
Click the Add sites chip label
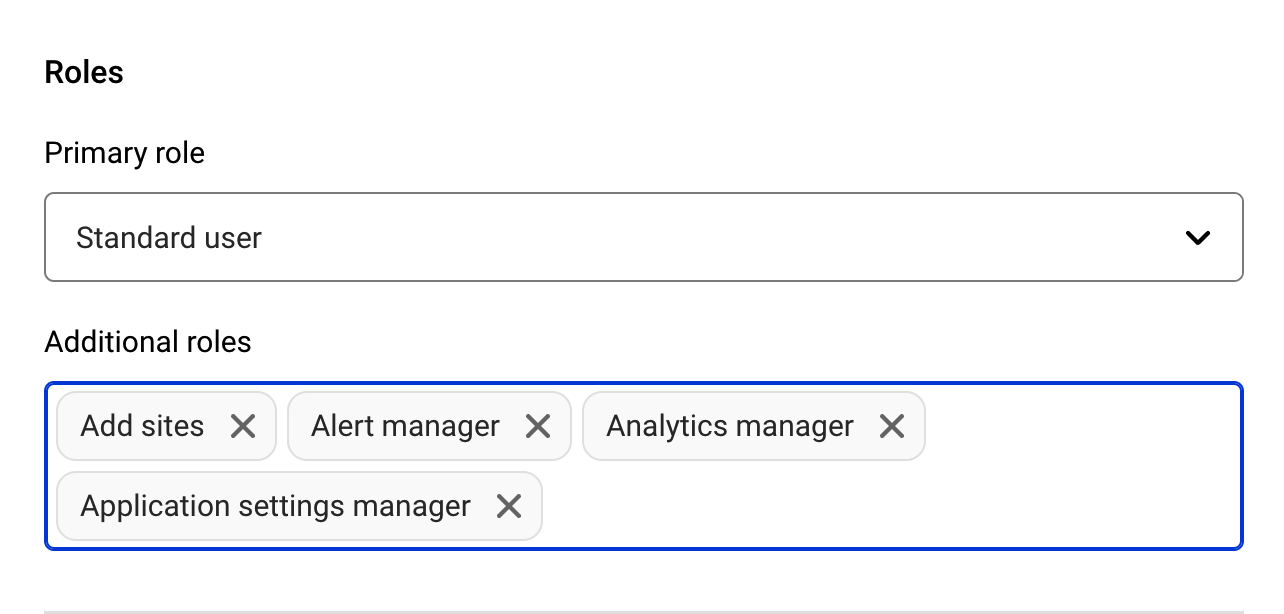tap(142, 427)
